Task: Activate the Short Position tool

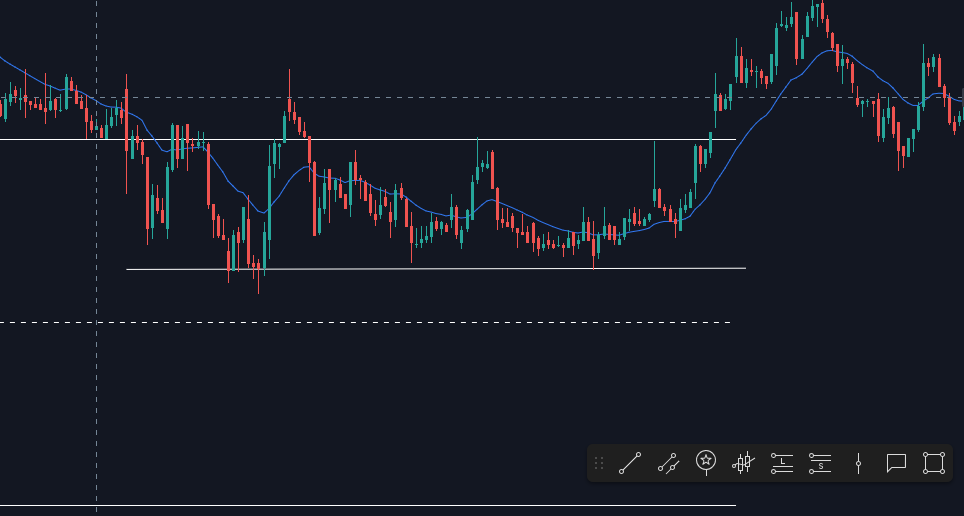Action: (x=820, y=463)
